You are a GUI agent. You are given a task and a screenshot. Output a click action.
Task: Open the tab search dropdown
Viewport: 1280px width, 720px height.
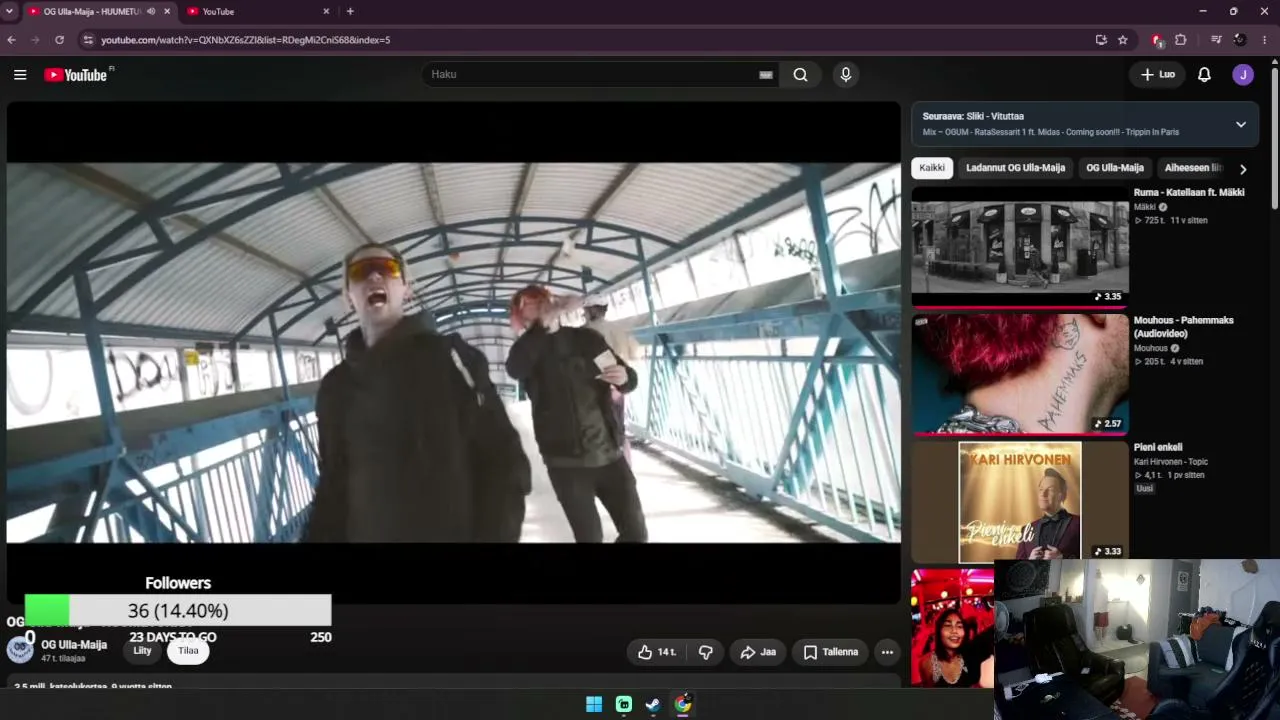coord(9,11)
